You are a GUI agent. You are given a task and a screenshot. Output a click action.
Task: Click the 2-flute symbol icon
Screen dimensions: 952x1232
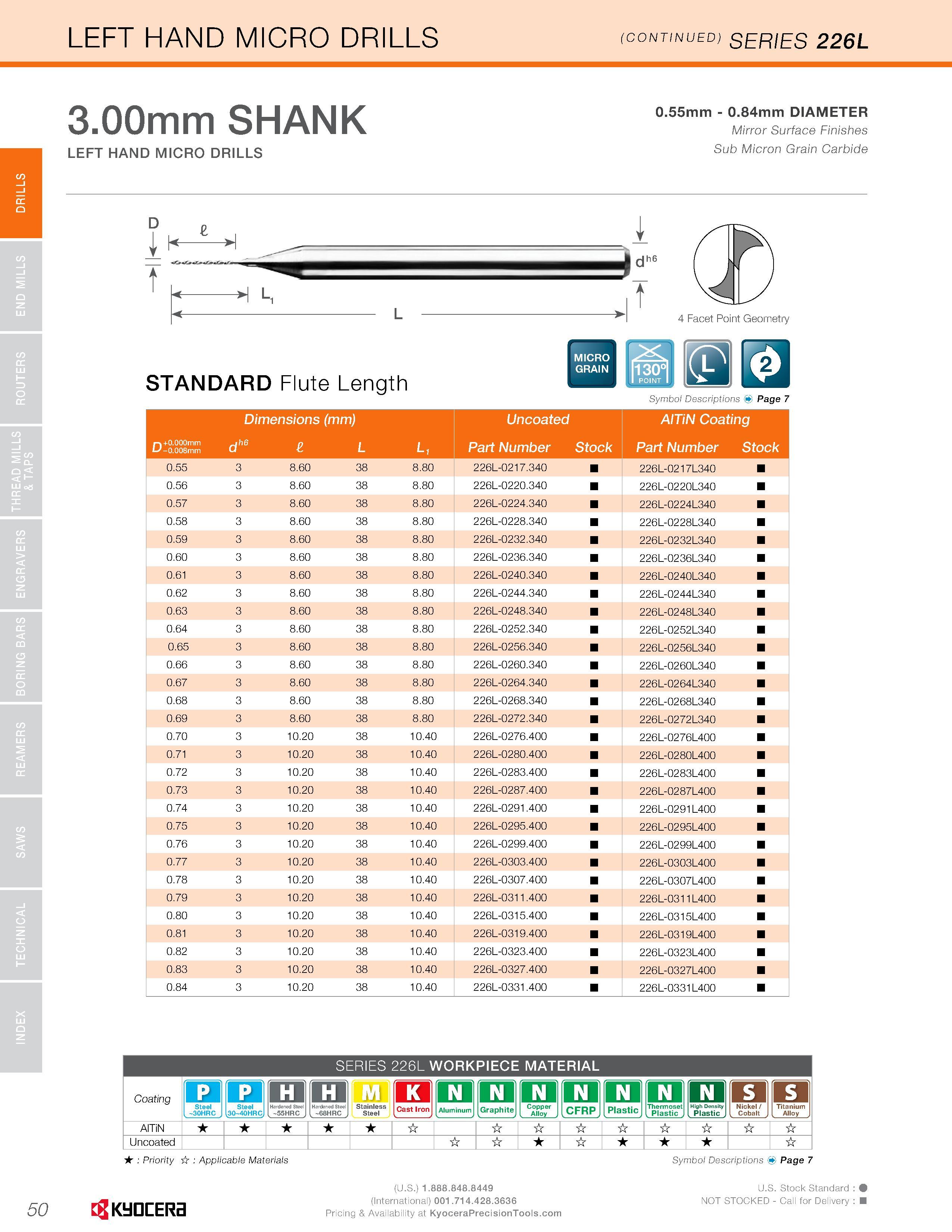pyautogui.click(x=765, y=363)
